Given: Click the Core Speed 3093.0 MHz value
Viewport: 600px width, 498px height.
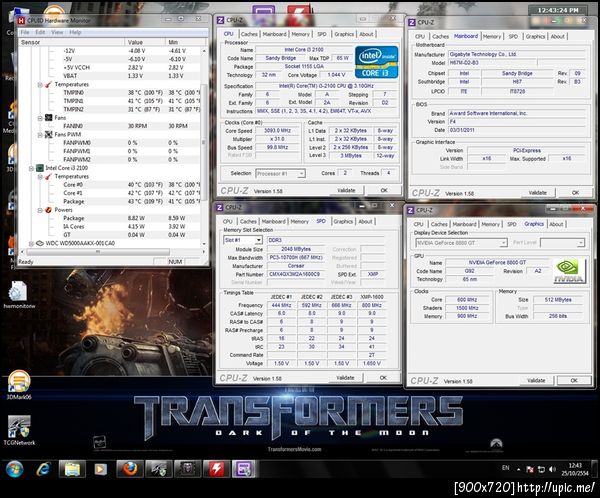Looking at the screenshot, I should [x=277, y=131].
